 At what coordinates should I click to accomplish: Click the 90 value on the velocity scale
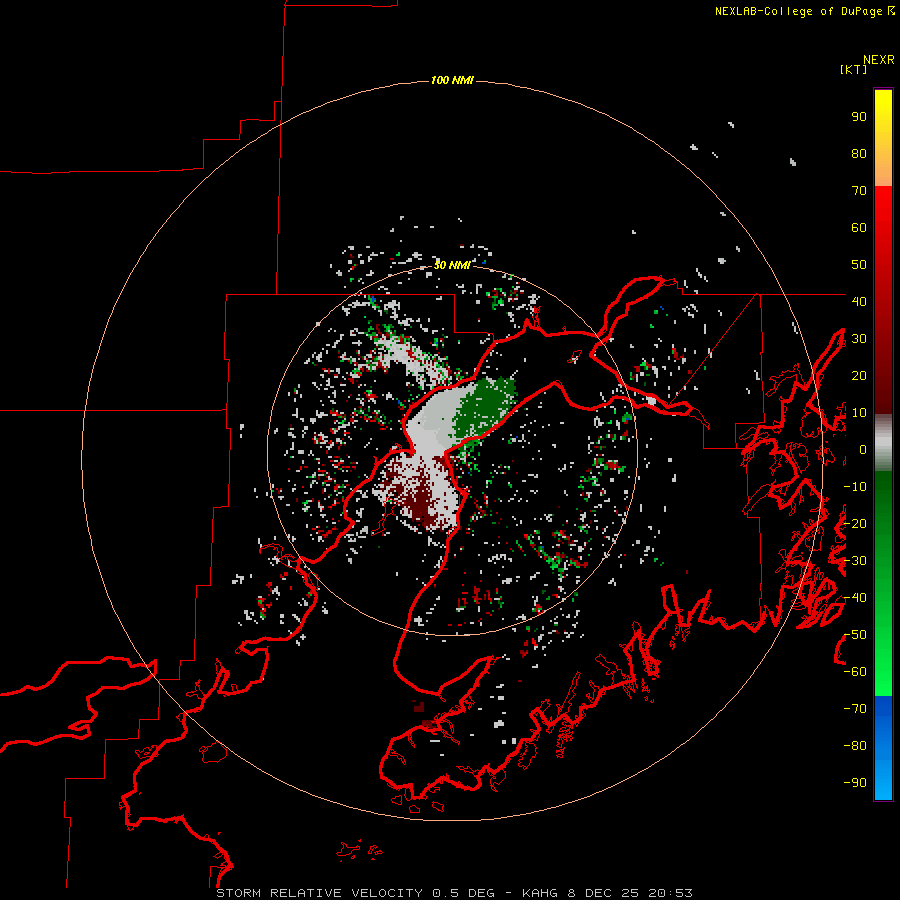click(x=859, y=117)
